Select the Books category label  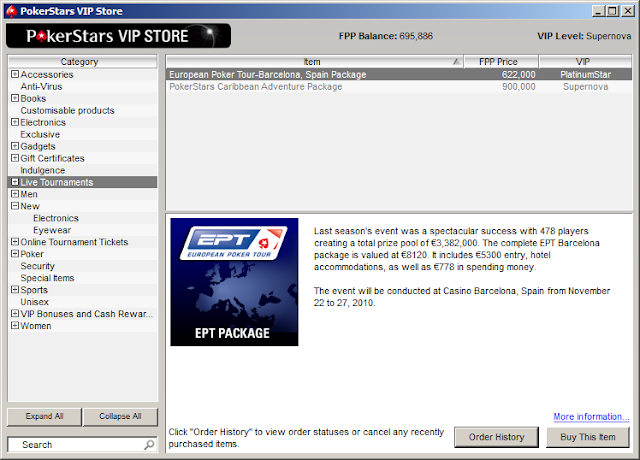[x=33, y=98]
